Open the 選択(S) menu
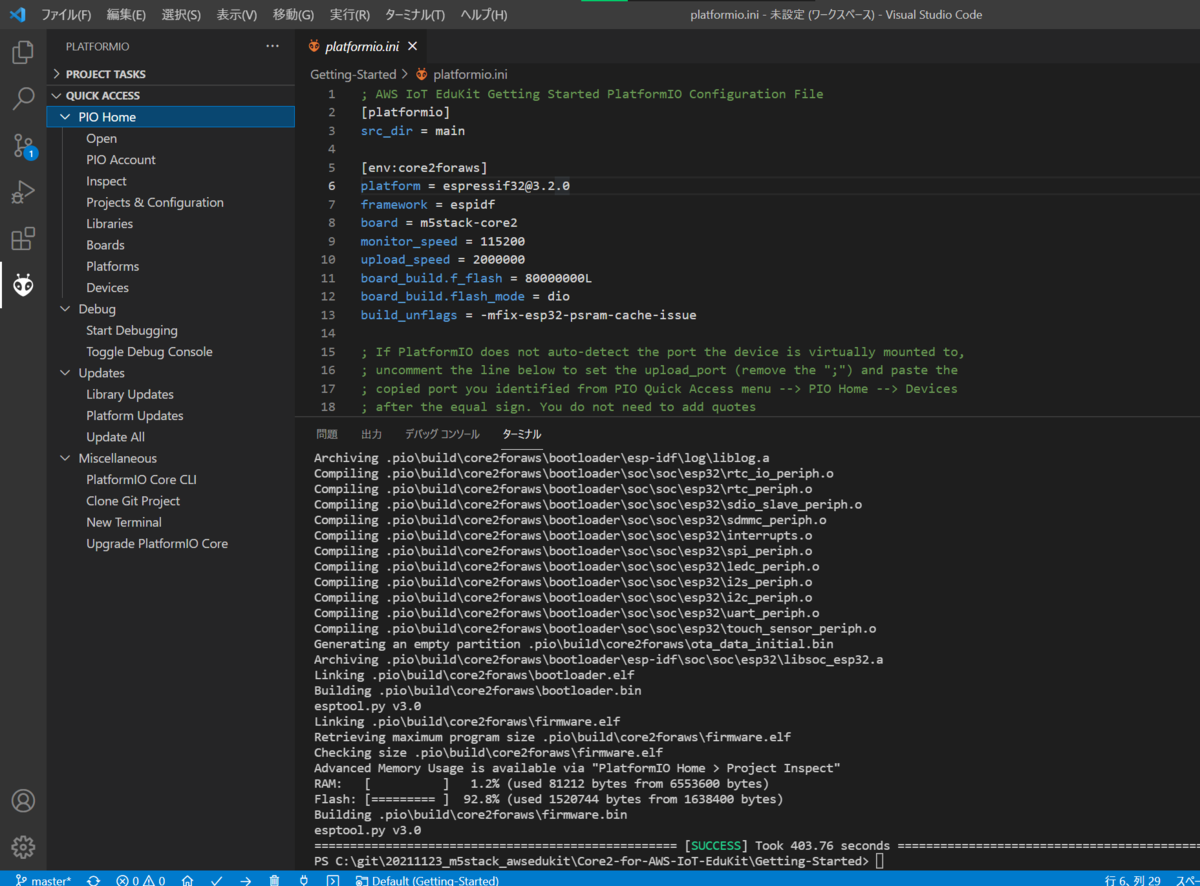The width and height of the screenshot is (1200, 886). pos(181,15)
